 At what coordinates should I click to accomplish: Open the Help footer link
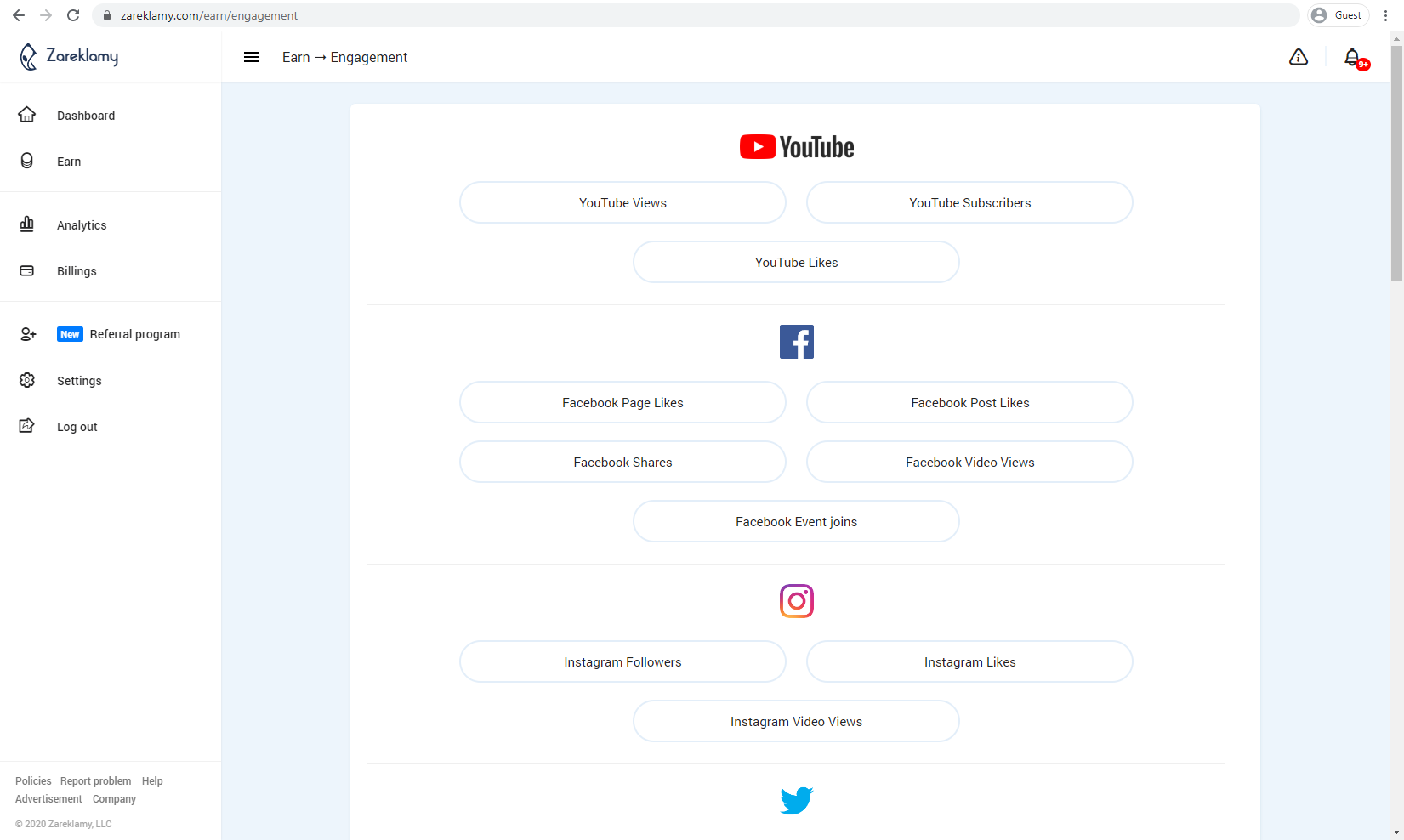[x=152, y=781]
